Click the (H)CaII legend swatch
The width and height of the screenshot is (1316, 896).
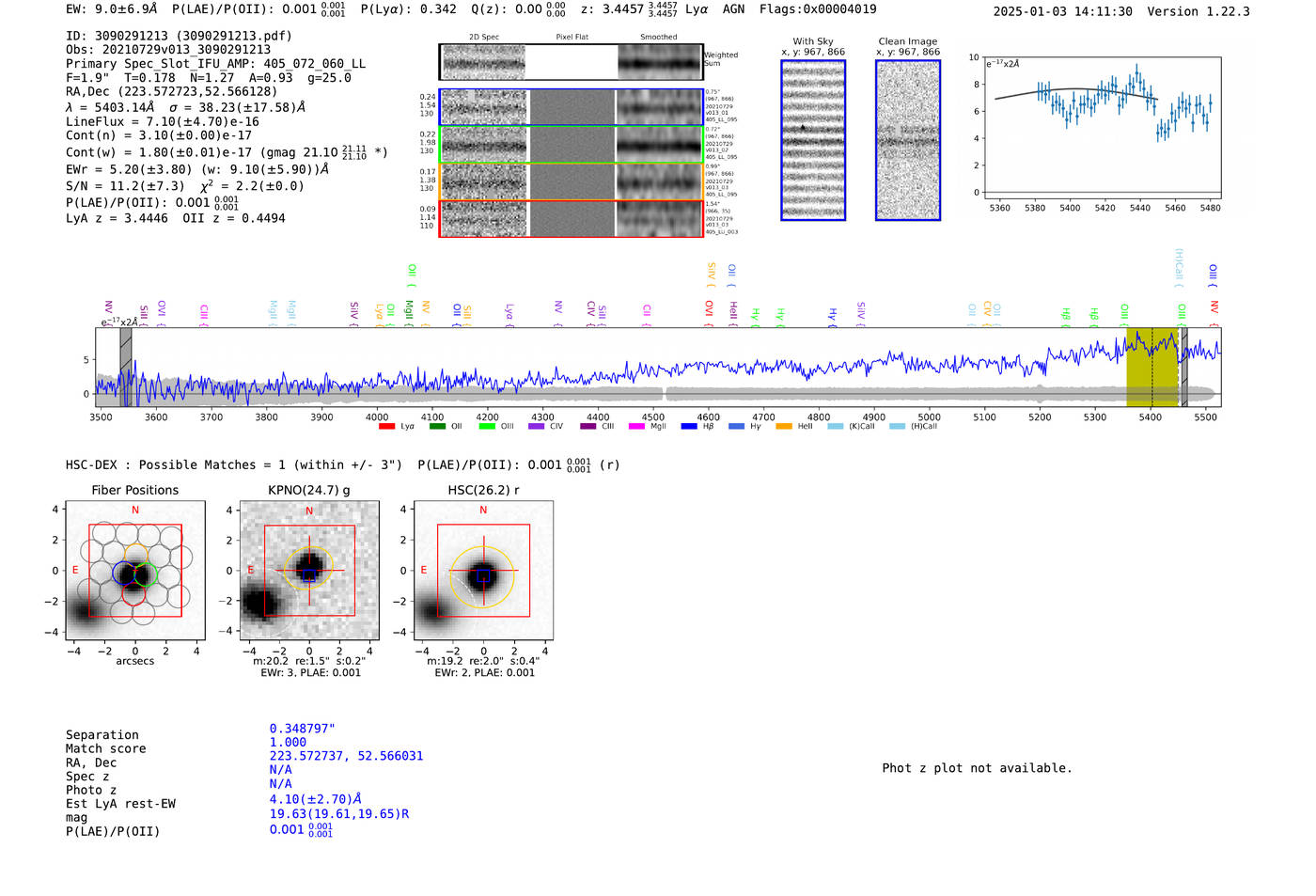click(x=898, y=427)
